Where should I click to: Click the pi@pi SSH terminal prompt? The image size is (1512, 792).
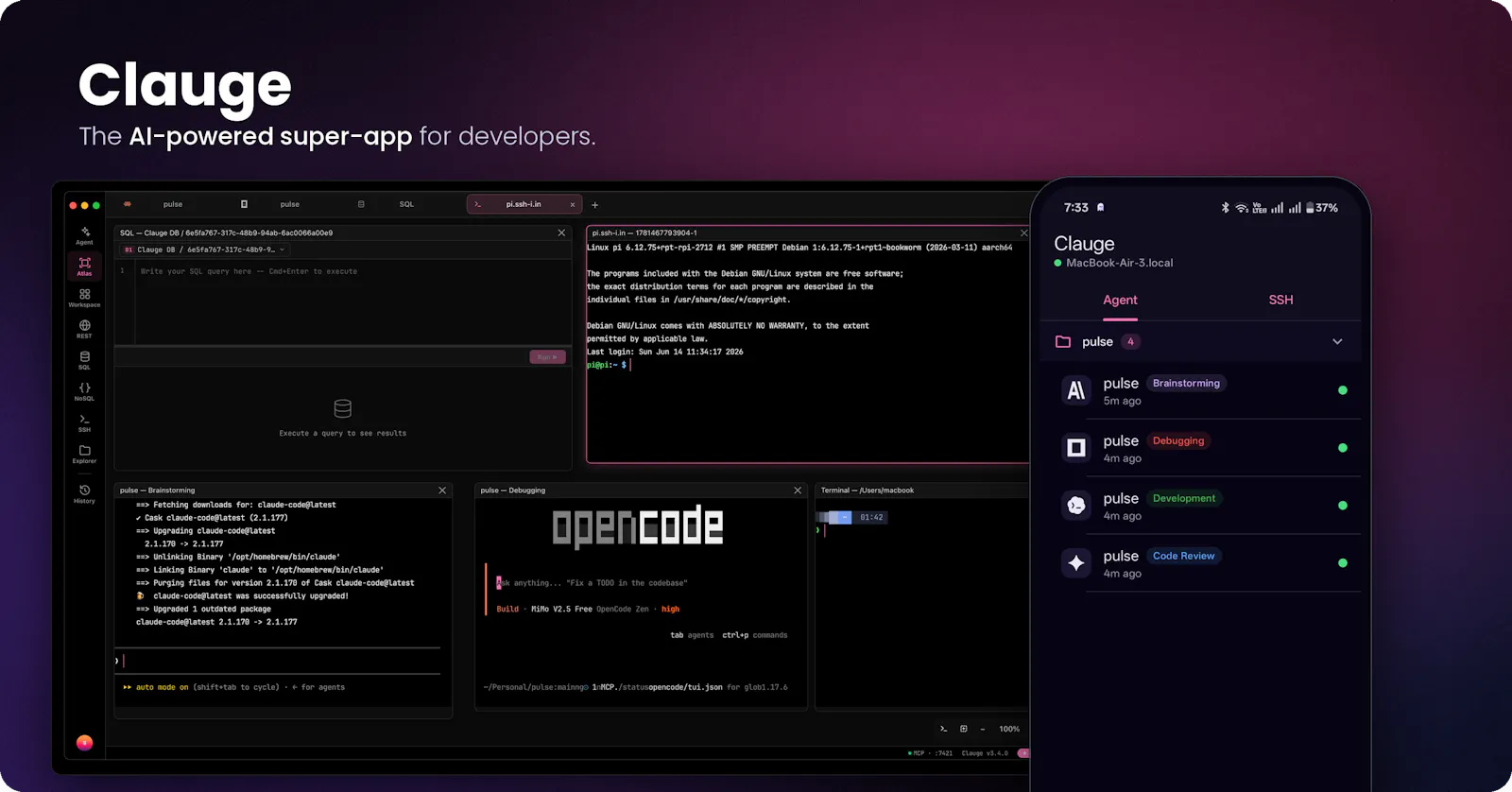point(609,365)
